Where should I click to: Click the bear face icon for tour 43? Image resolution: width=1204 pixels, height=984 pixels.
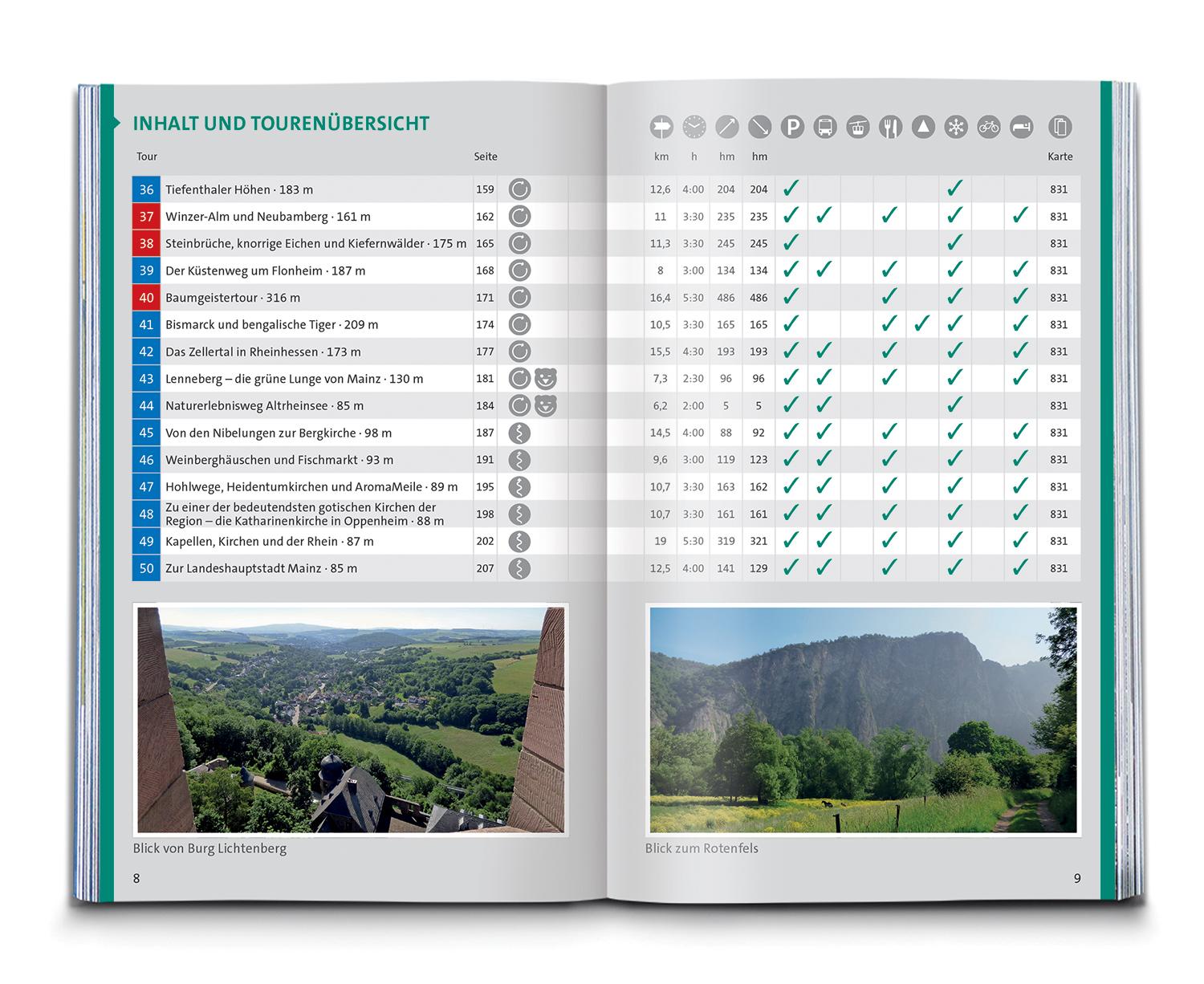(x=546, y=379)
